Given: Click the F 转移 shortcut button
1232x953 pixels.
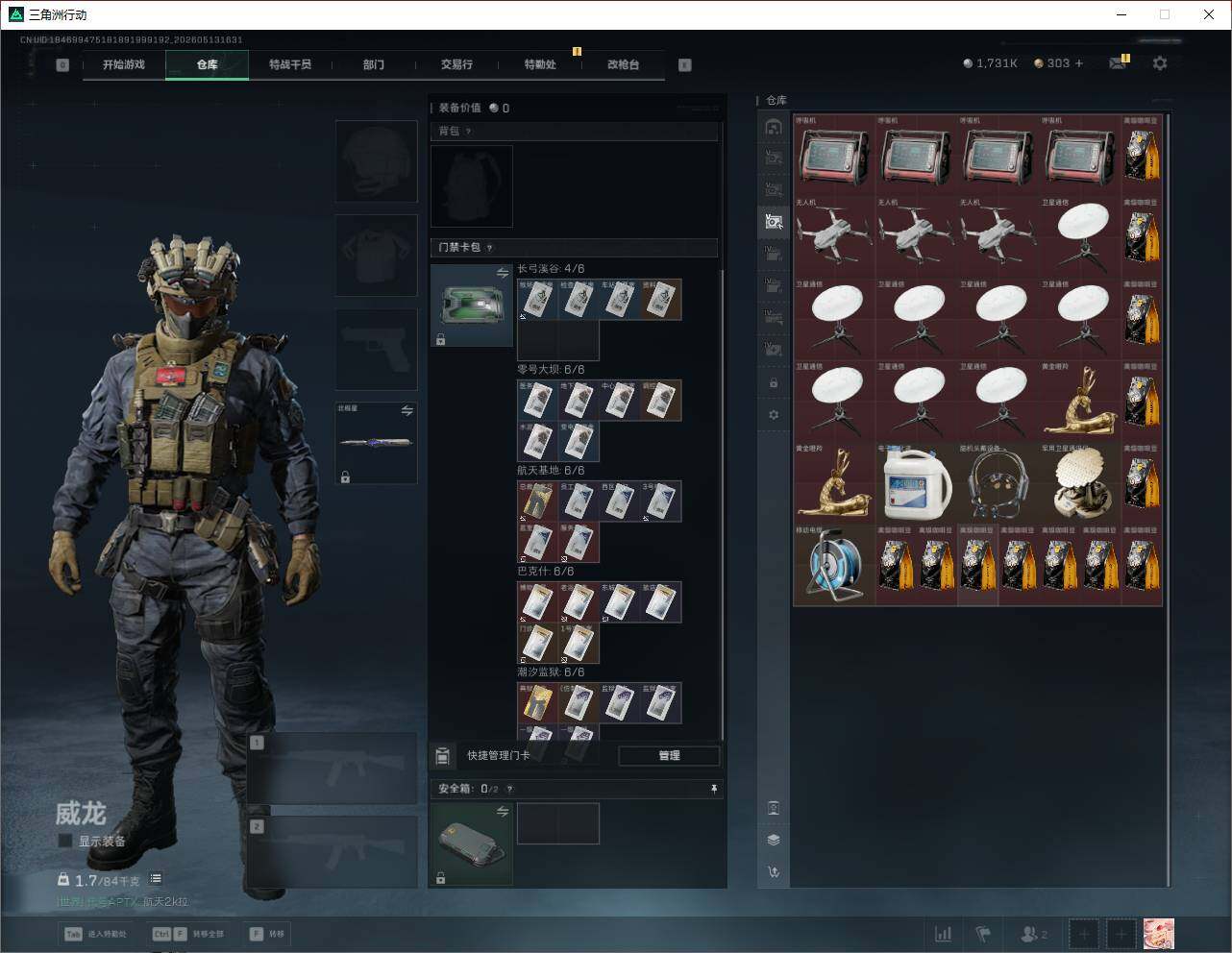Looking at the screenshot, I should [x=267, y=934].
